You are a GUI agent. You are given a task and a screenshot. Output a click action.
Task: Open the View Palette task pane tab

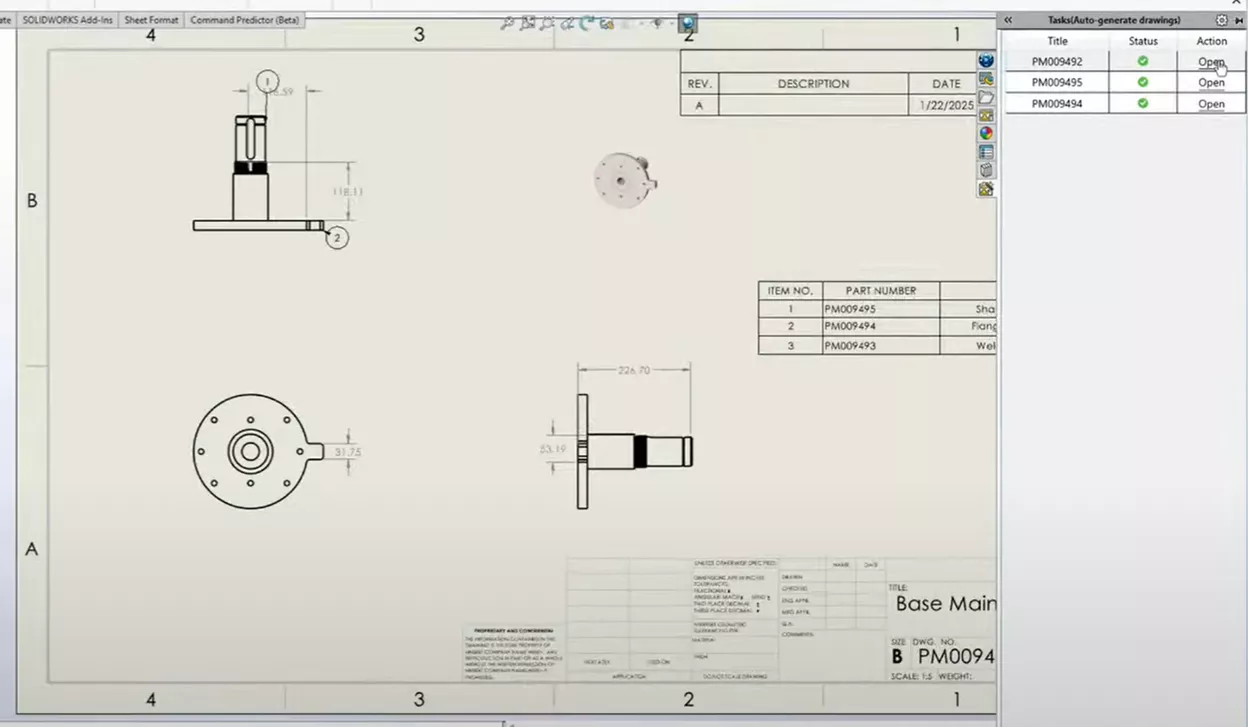point(986,115)
